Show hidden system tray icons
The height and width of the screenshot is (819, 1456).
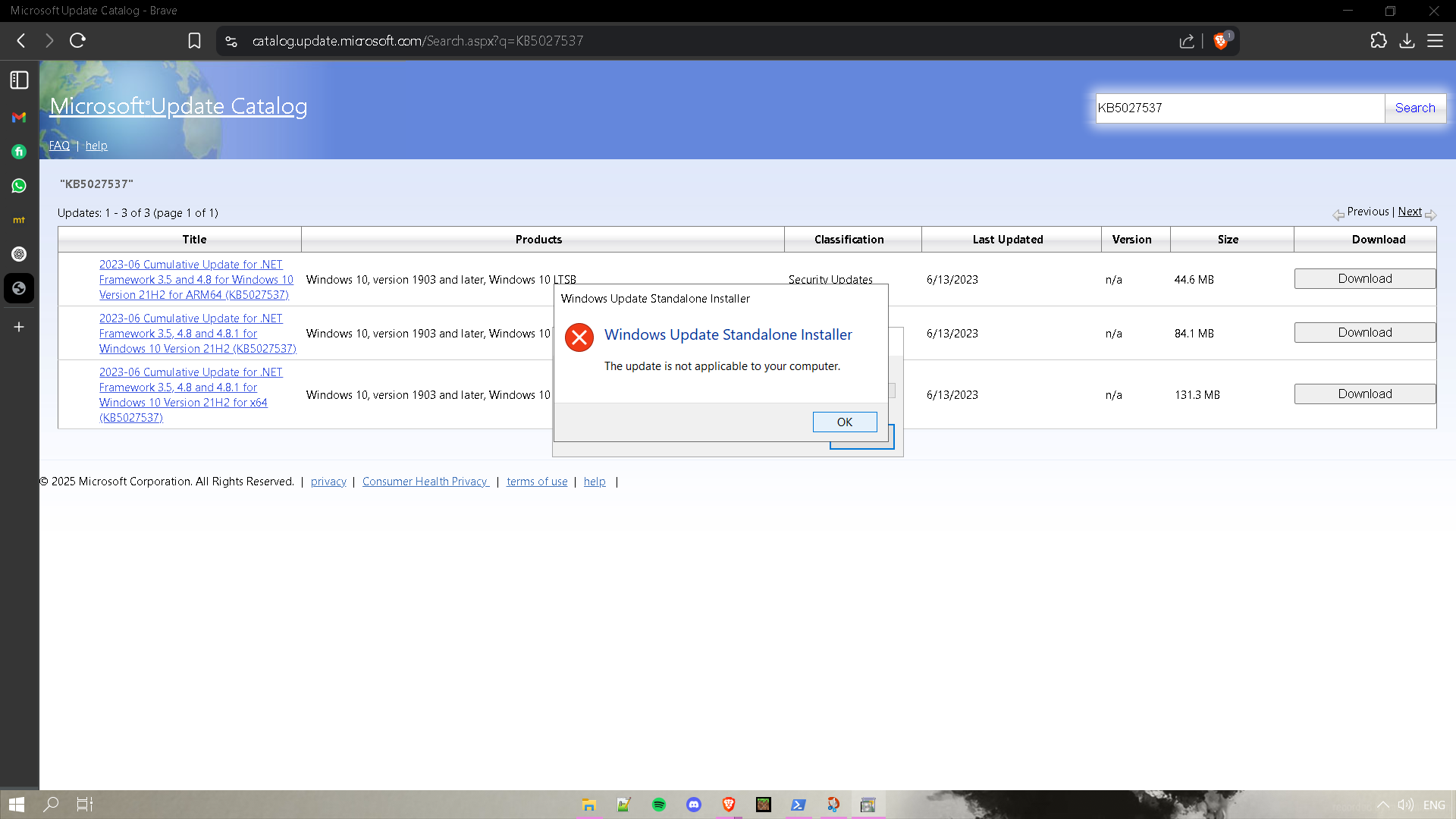1382,805
